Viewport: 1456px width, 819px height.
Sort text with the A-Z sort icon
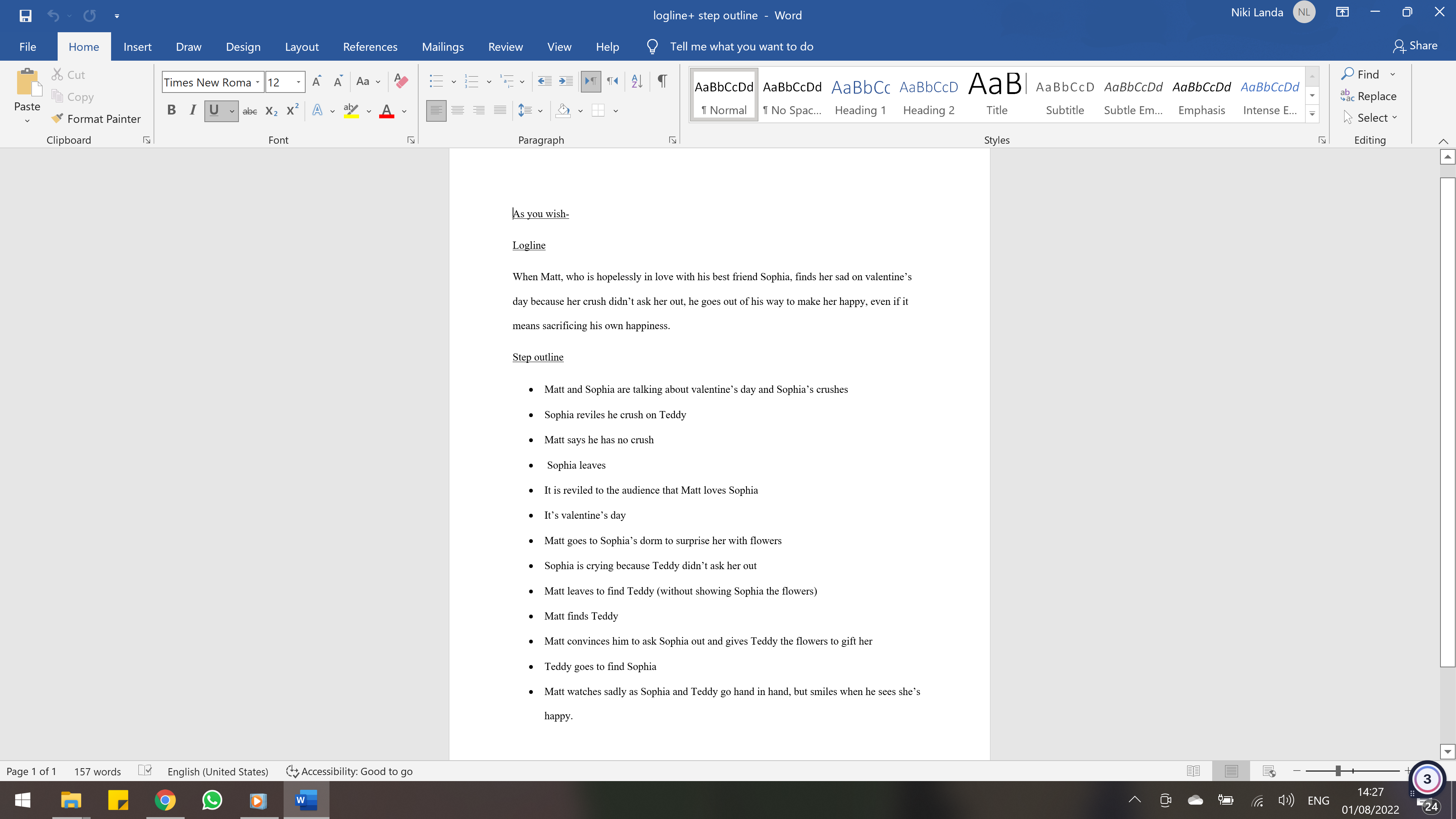637,82
